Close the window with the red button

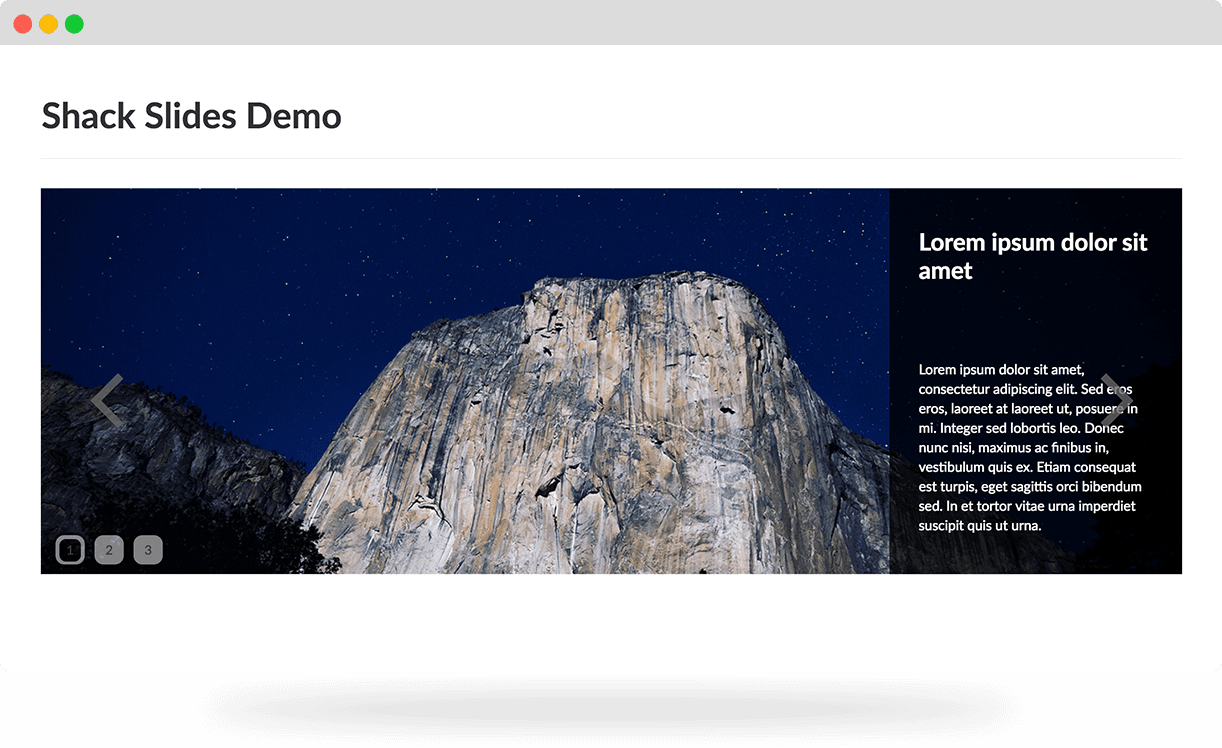(x=22, y=24)
